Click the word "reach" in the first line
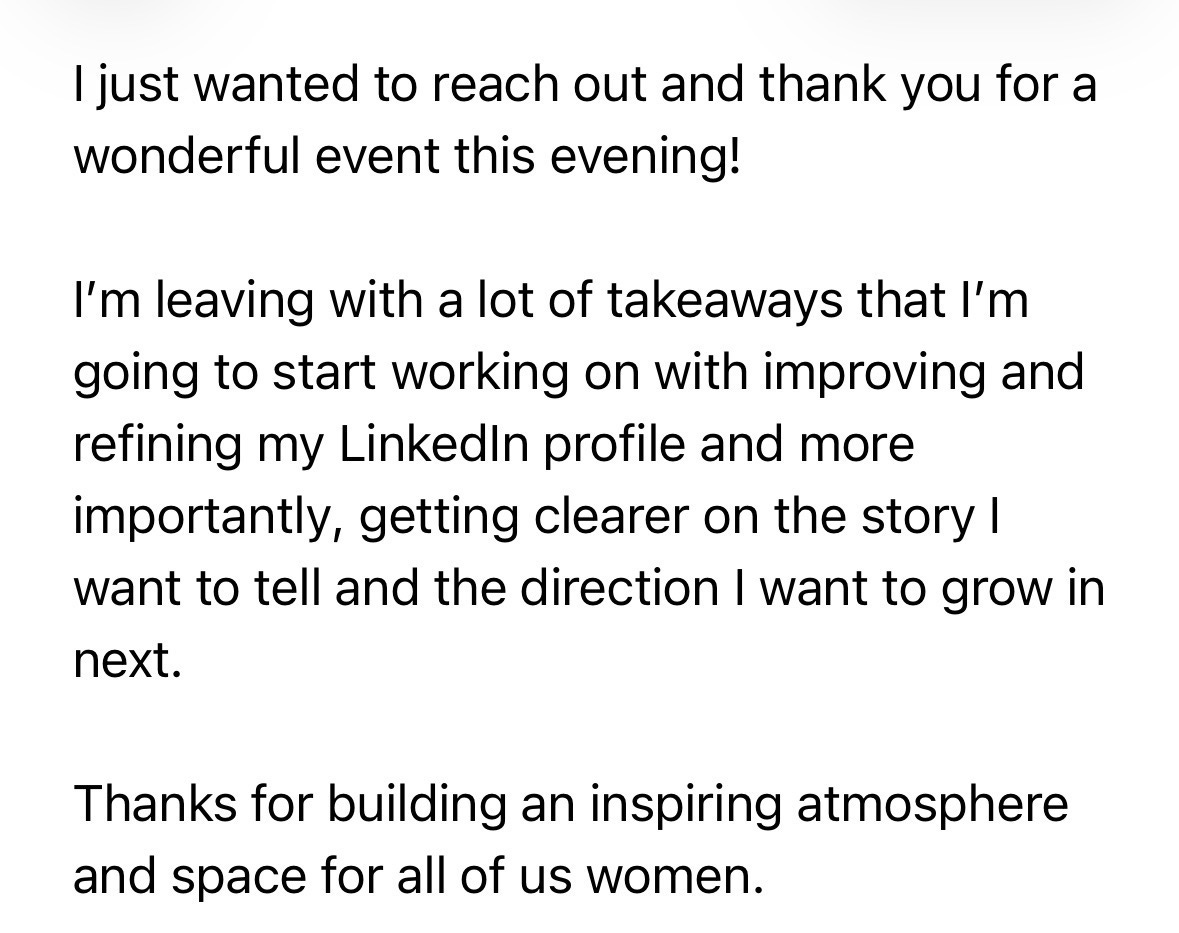 [494, 84]
